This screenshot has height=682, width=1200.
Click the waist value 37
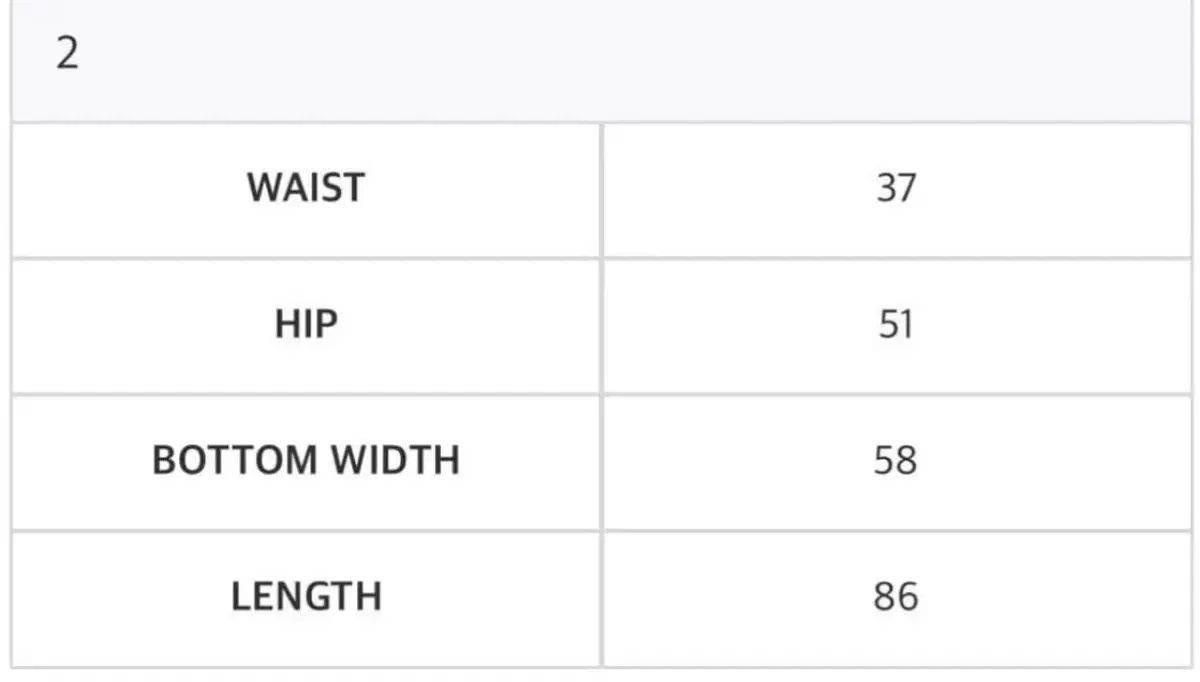(895, 188)
